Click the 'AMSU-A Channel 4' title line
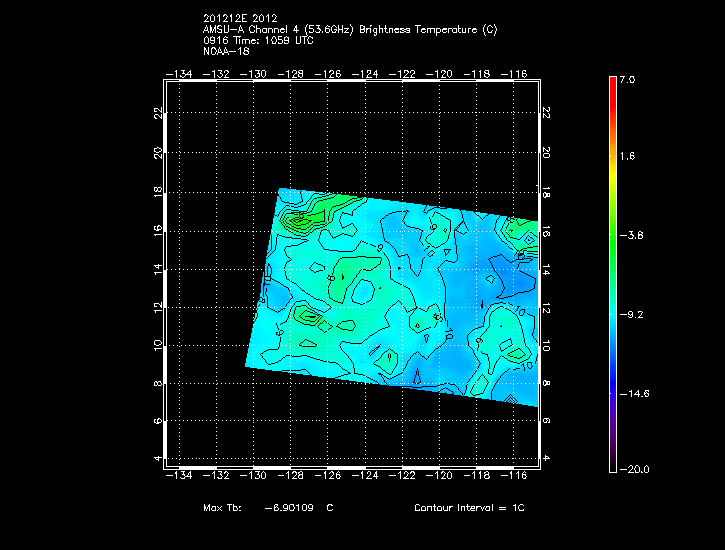 click(349, 29)
